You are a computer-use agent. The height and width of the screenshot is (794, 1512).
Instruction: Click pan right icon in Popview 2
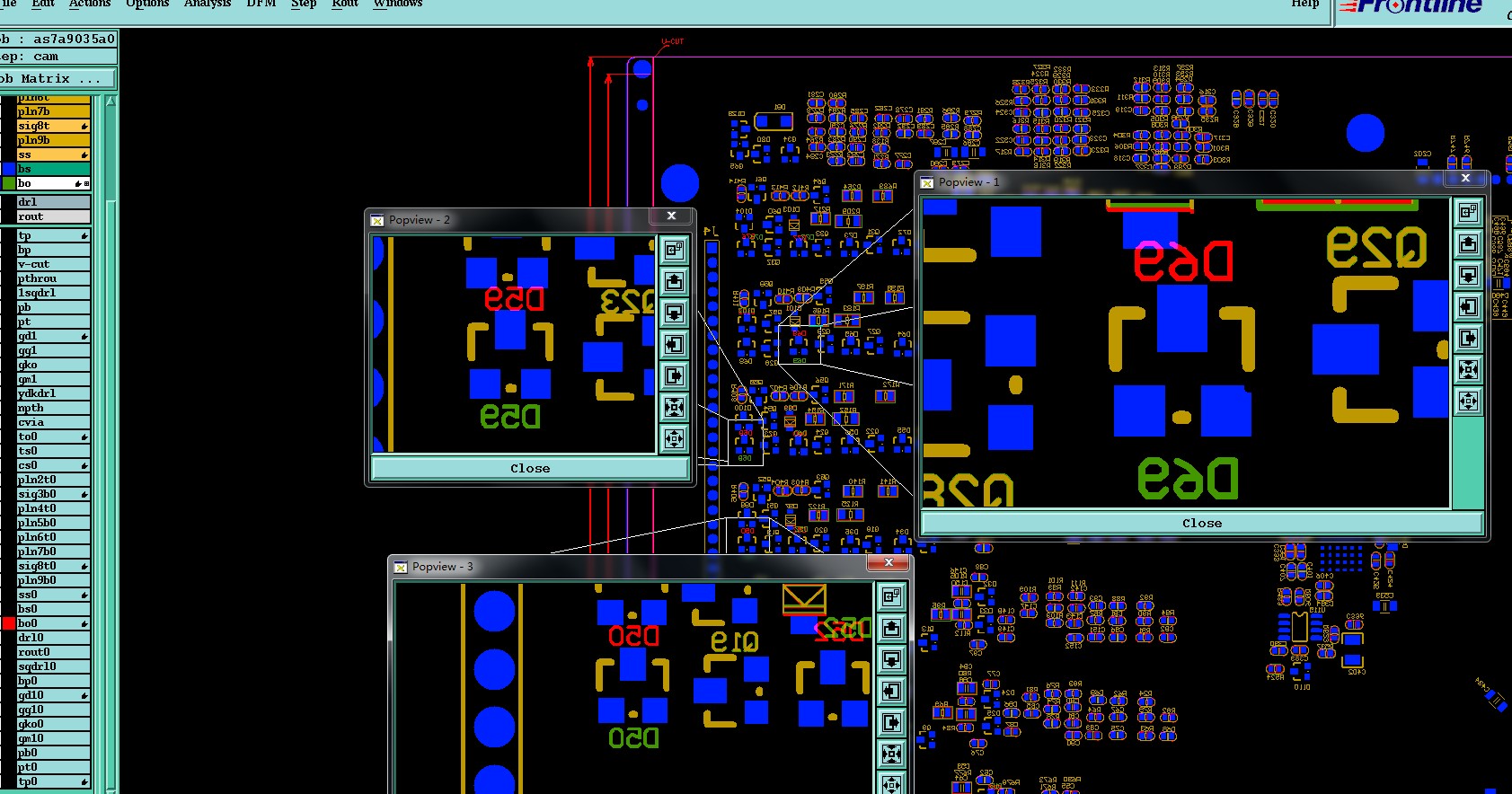(674, 375)
